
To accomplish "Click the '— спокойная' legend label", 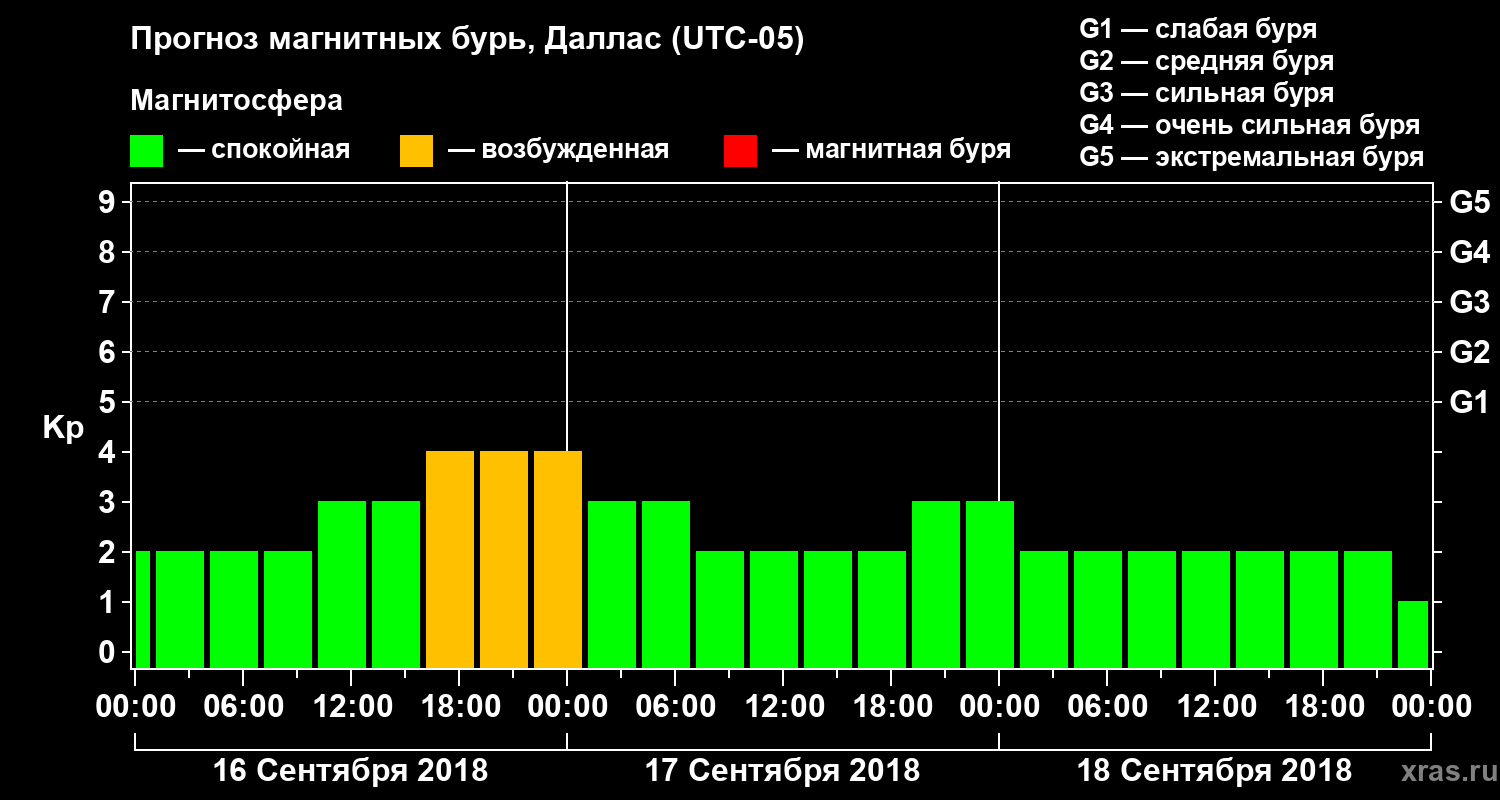I will point(264,151).
